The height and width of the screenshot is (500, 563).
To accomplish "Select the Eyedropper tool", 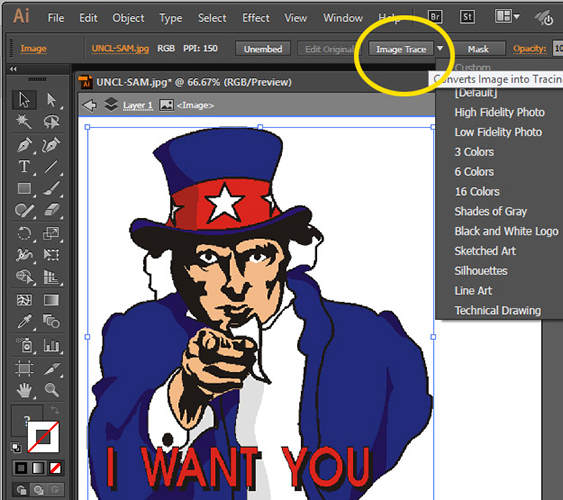I will coord(24,322).
